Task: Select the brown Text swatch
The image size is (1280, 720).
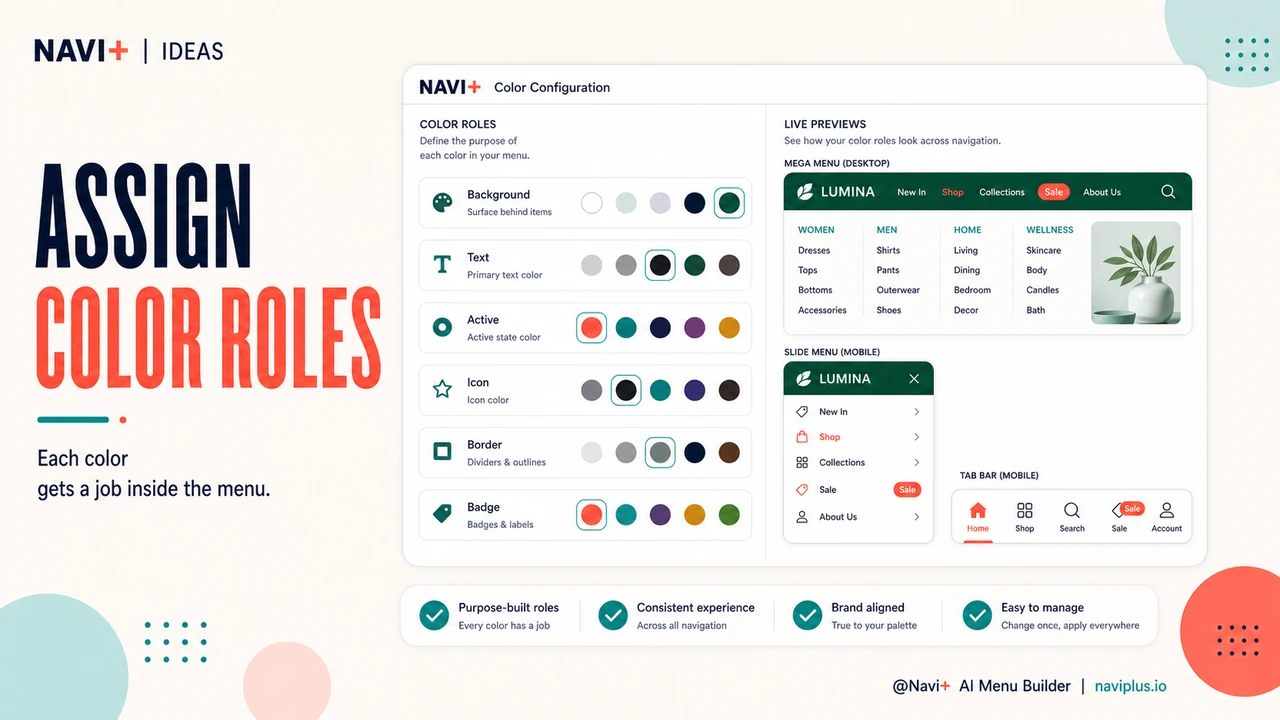Action: pos(729,265)
